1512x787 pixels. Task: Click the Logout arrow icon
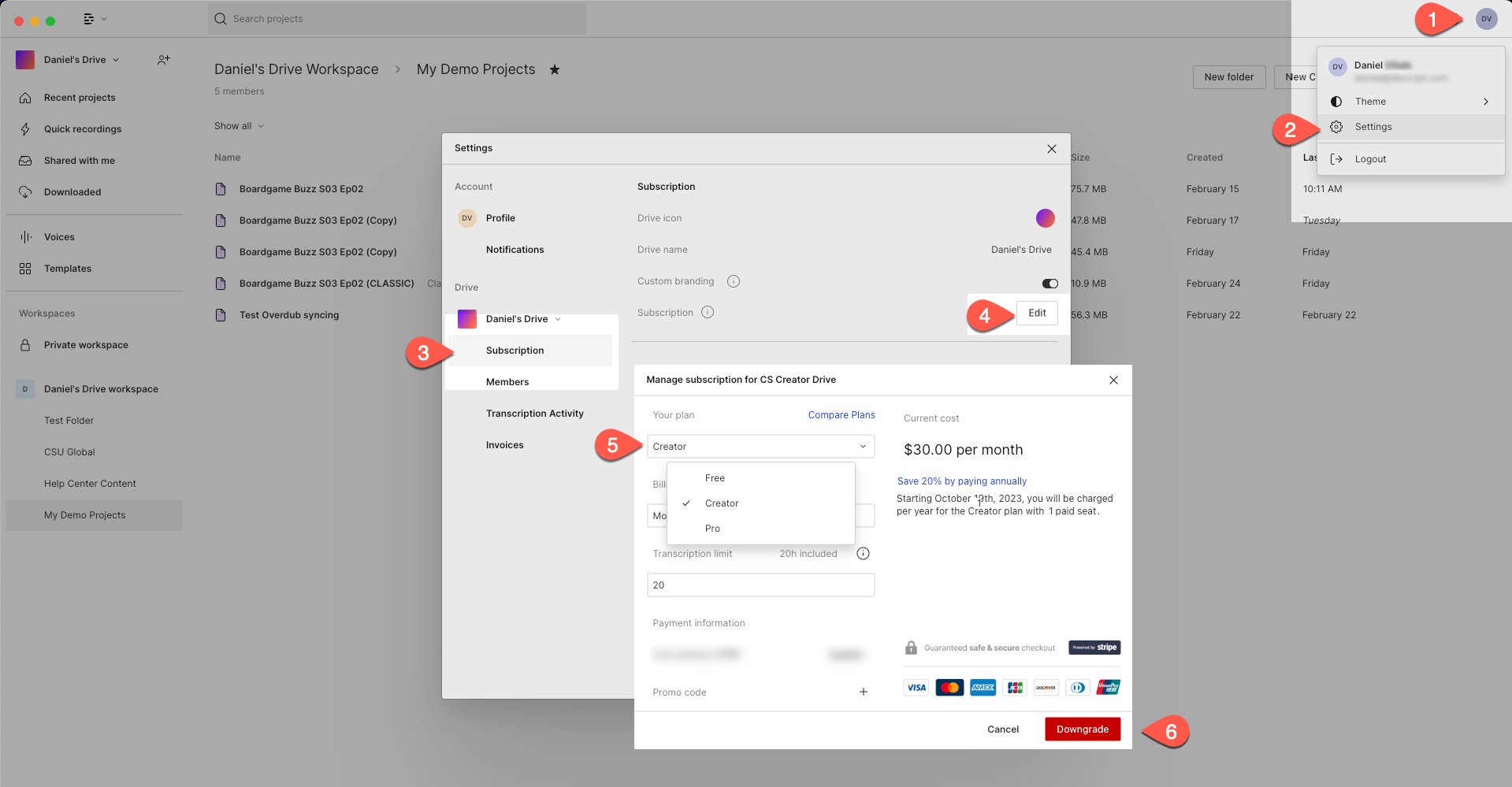point(1336,159)
